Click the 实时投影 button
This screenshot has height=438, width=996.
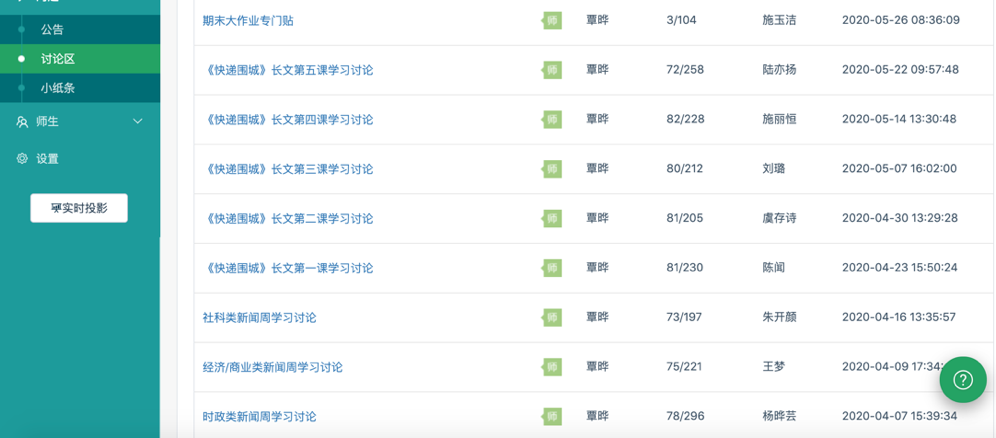(79, 208)
